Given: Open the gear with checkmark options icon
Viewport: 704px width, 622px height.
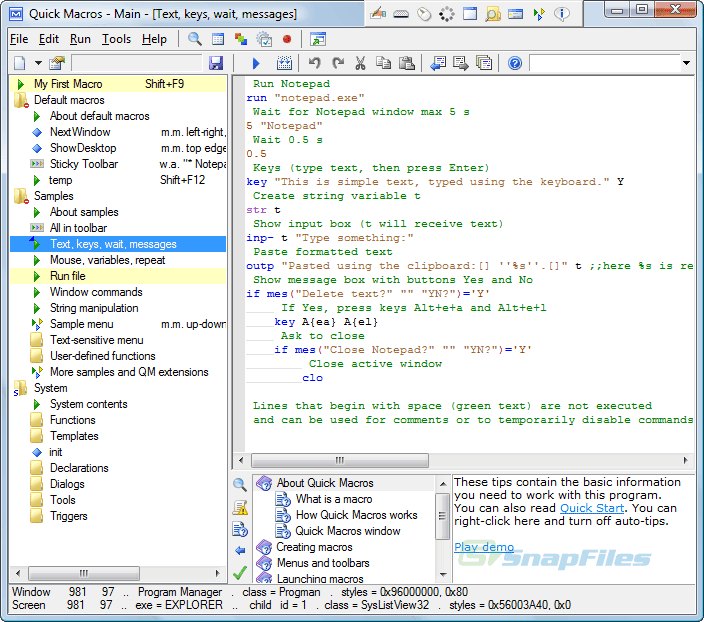Looking at the screenshot, I should click(264, 40).
